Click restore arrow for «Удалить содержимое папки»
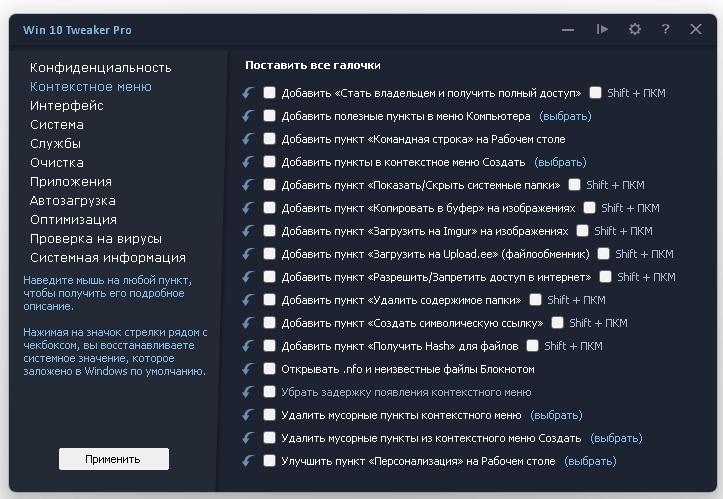This screenshot has height=499, width=723. pyautogui.click(x=248, y=300)
